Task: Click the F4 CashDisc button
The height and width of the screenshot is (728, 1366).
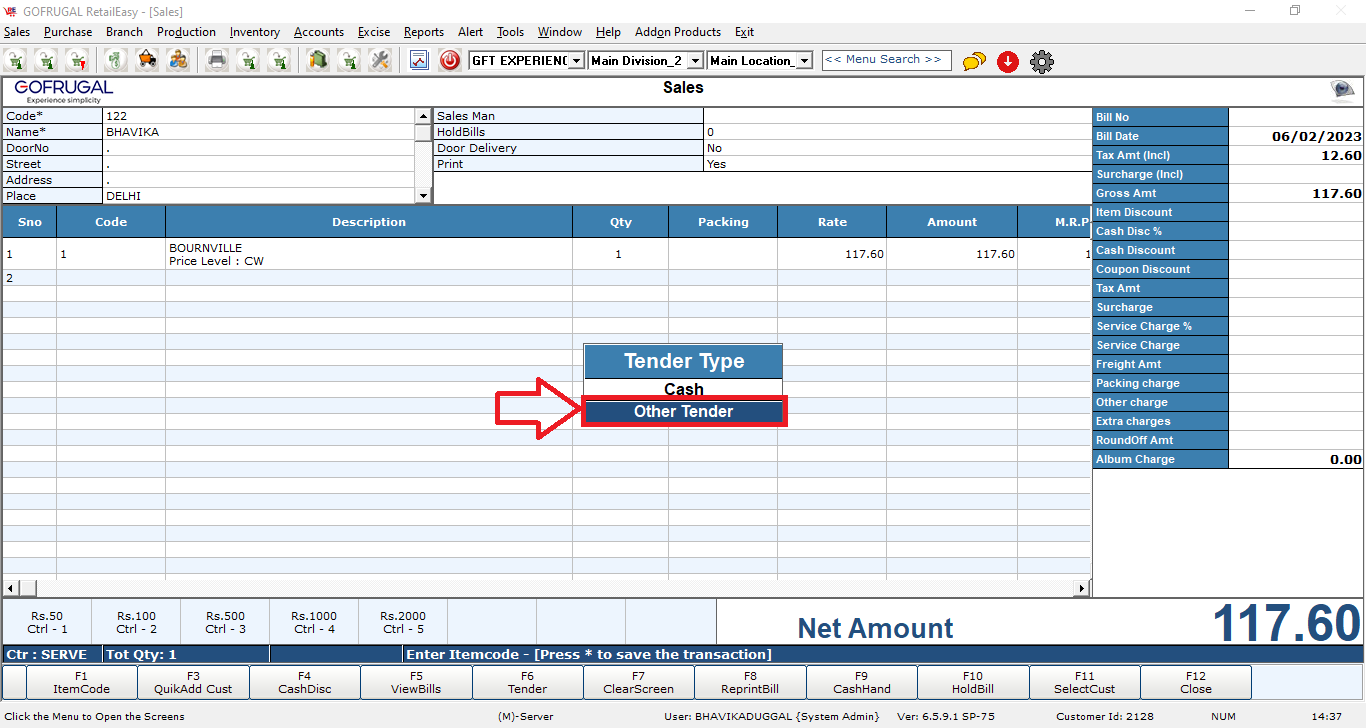Action: click(304, 682)
